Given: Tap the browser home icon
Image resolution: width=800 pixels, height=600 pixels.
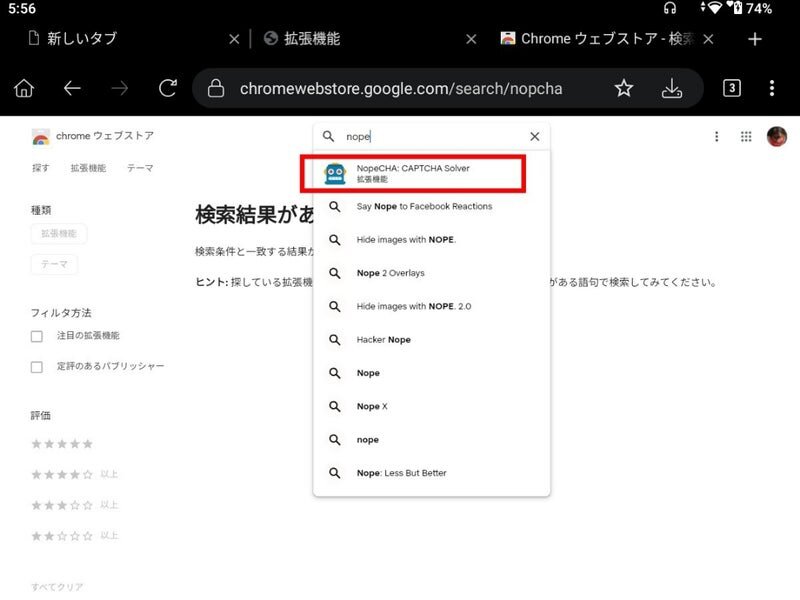Looking at the screenshot, I should coord(24,88).
